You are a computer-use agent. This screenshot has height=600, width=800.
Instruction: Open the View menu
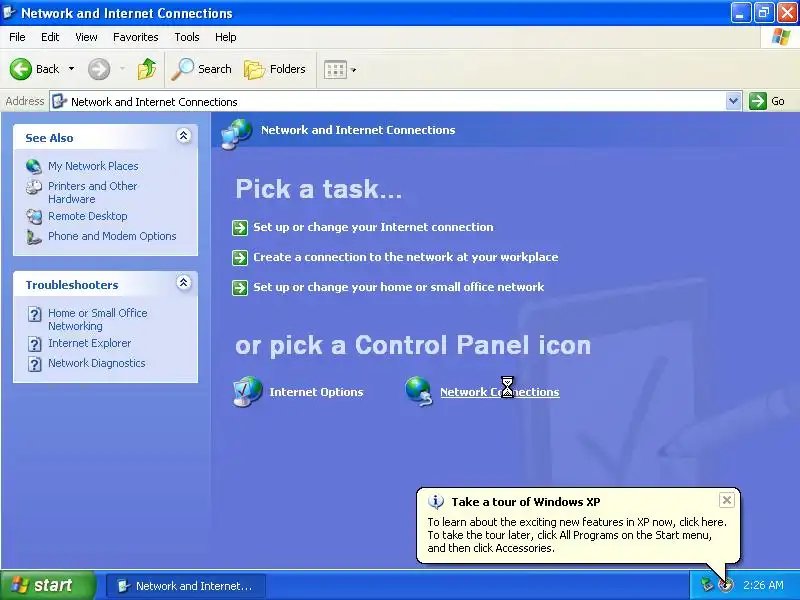pyautogui.click(x=86, y=37)
